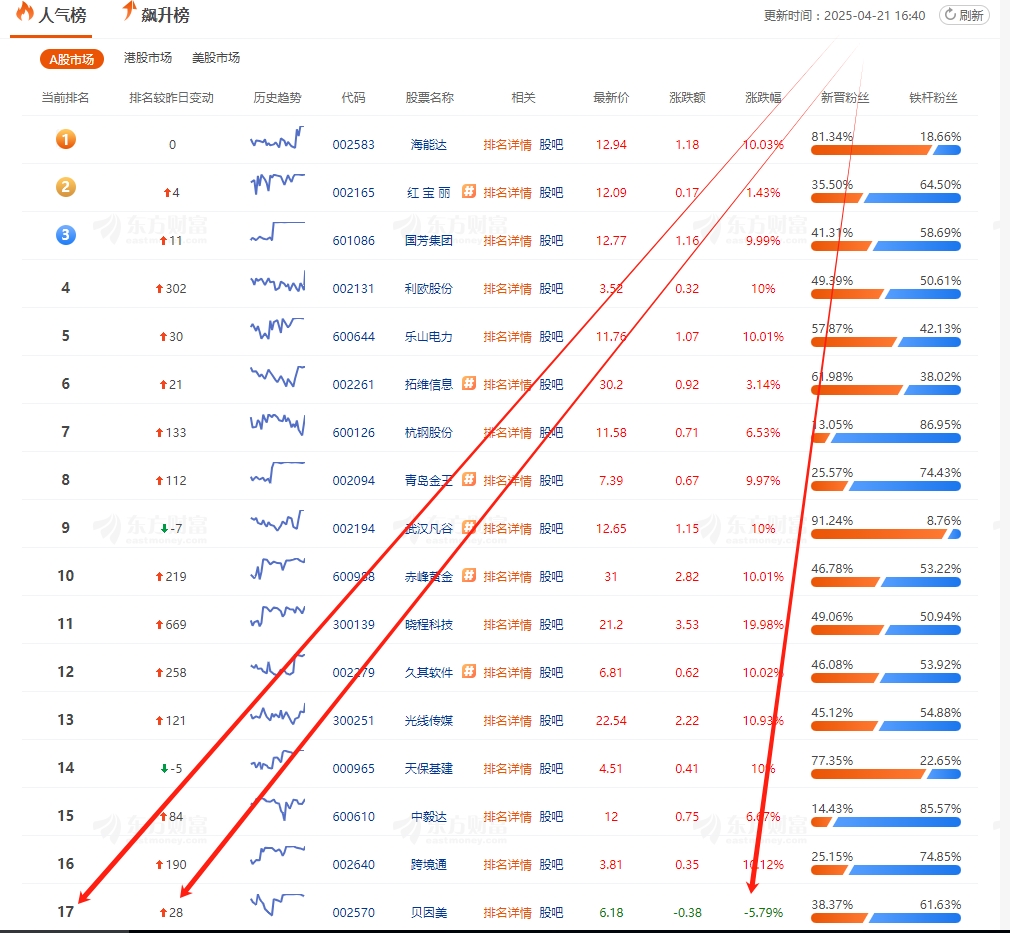Click the orange tag icon beside 武汉凡谷
1010x933 pixels.
tap(469, 527)
